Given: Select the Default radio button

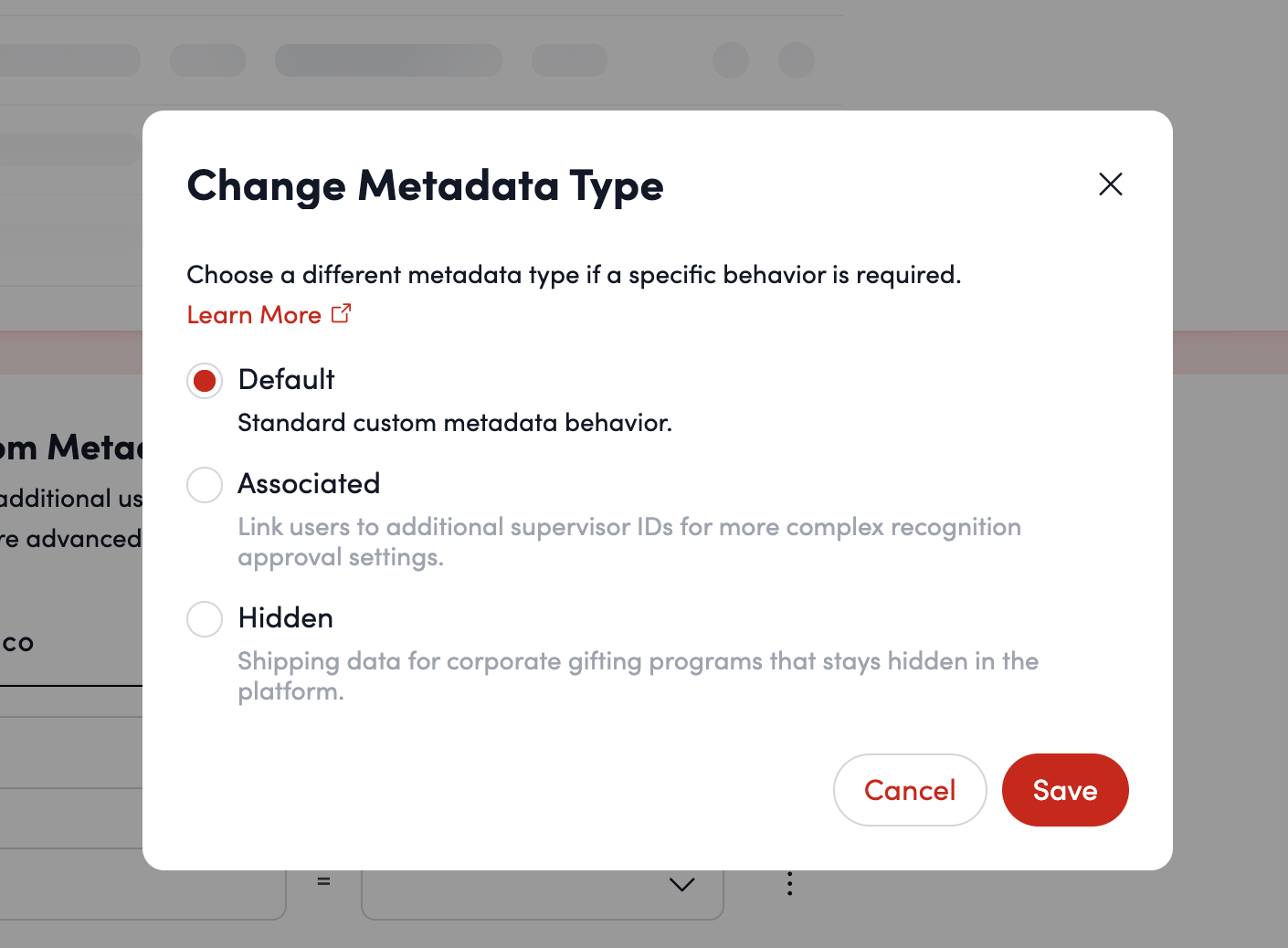Looking at the screenshot, I should coord(205,381).
